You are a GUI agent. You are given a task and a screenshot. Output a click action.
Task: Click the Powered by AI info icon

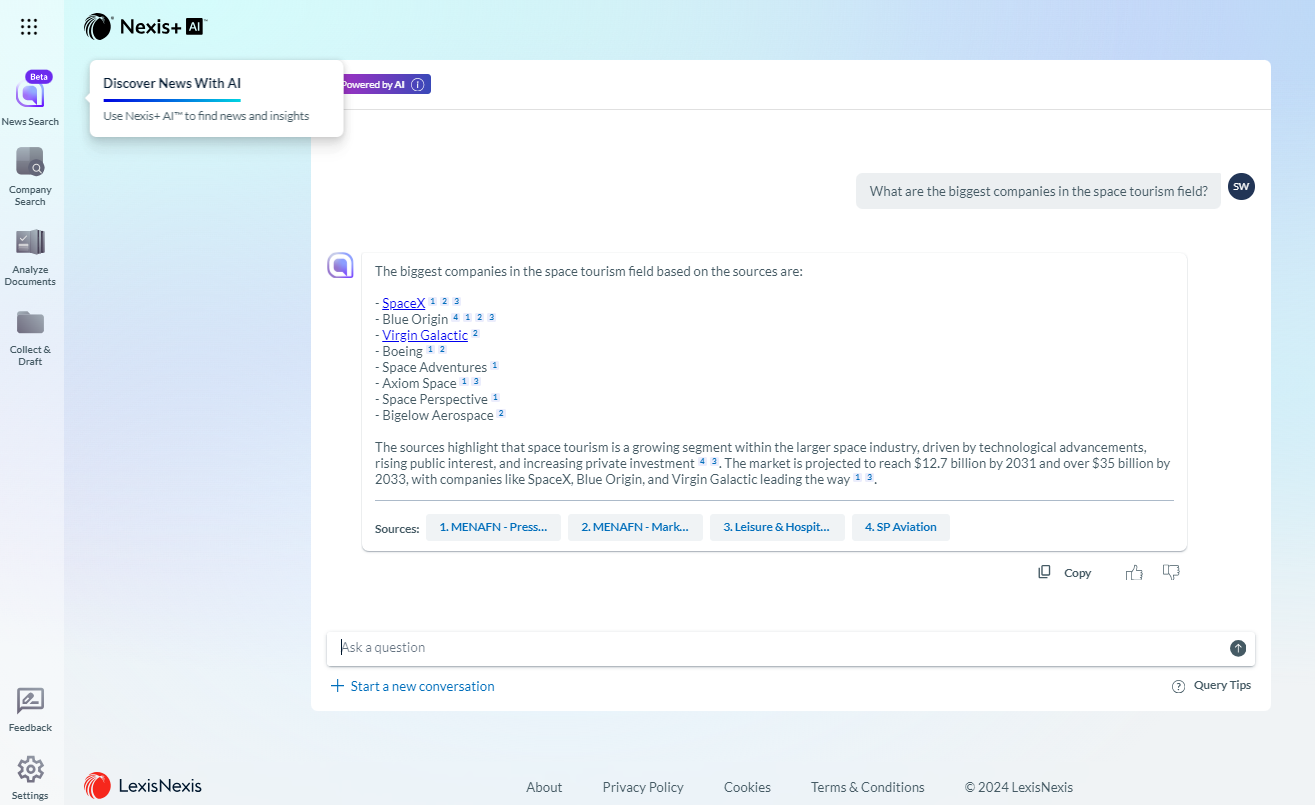coord(418,85)
